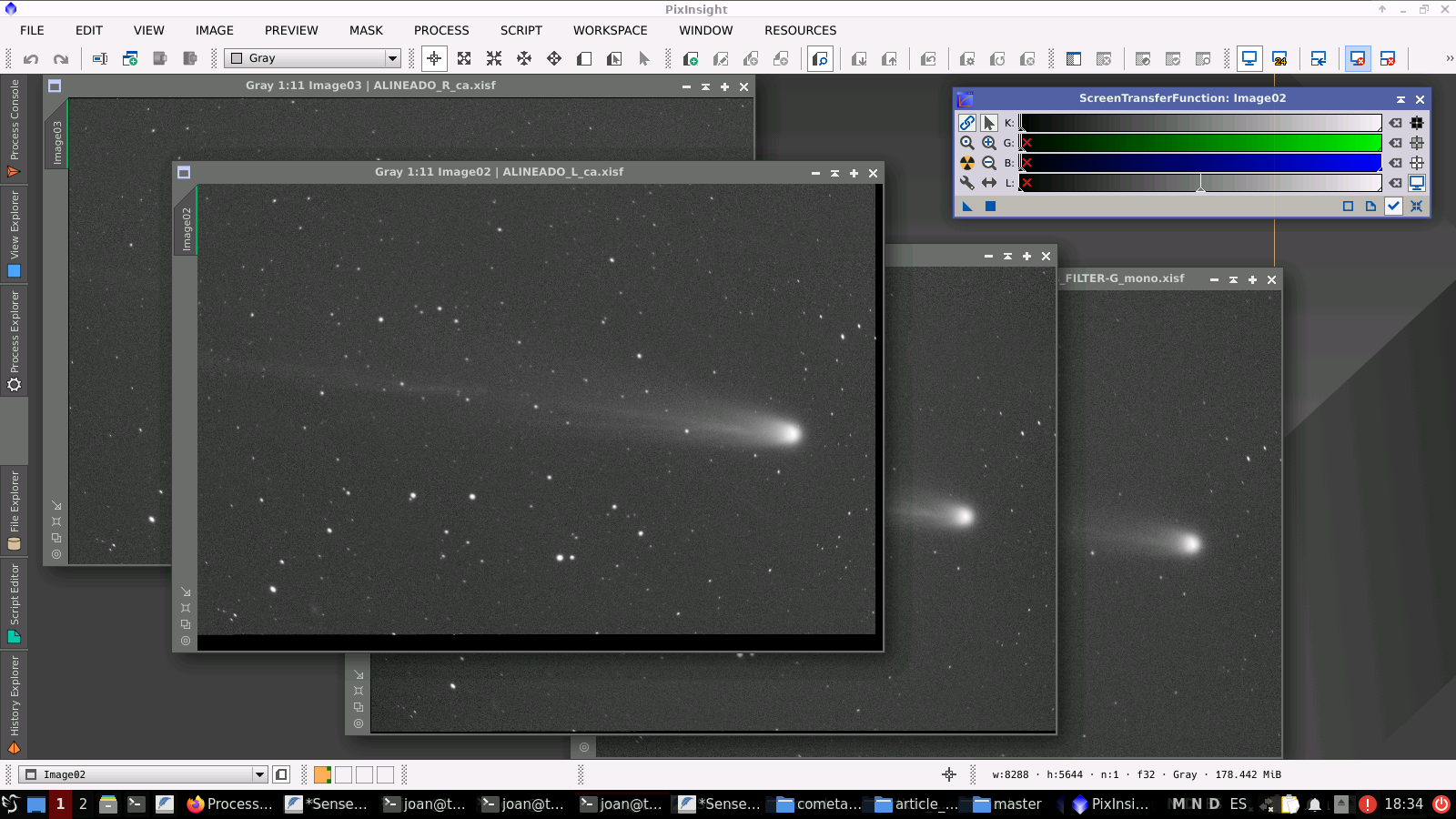Select the Zoom to Fit toolbar icon
Viewport: 1456px width, 819px height.
(464, 59)
